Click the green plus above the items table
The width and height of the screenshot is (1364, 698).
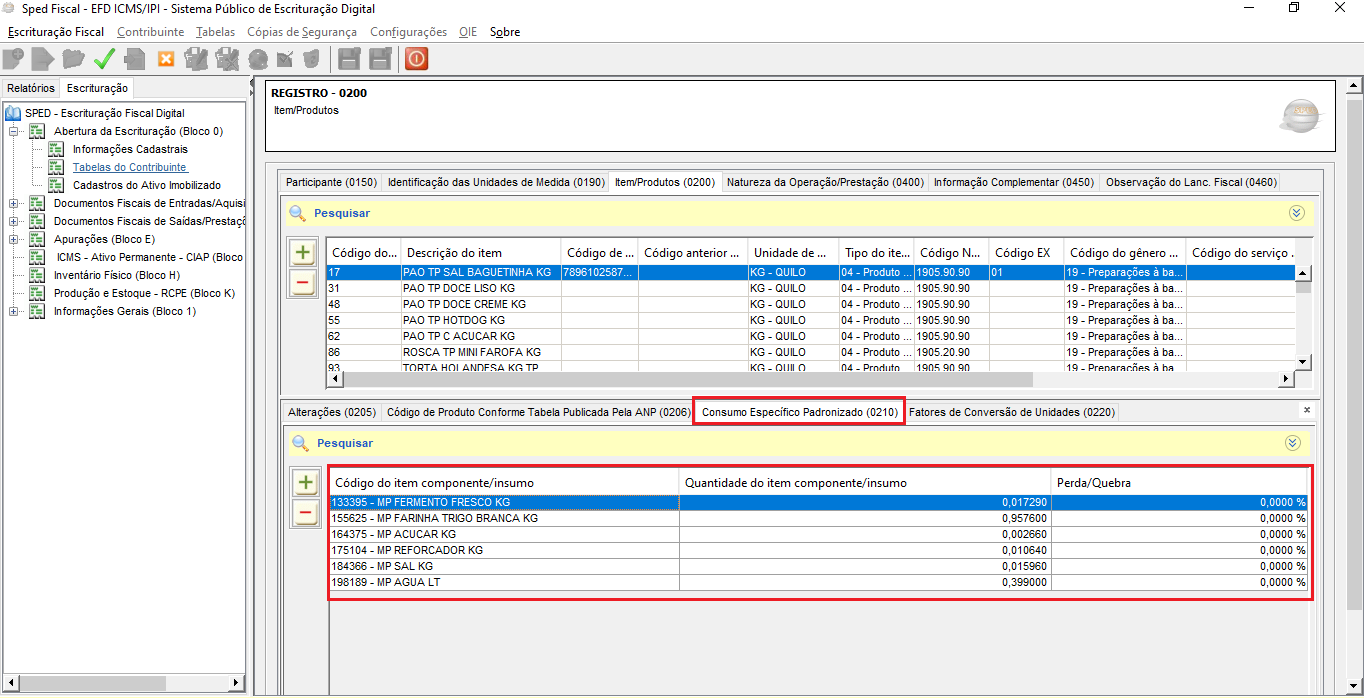tap(303, 253)
